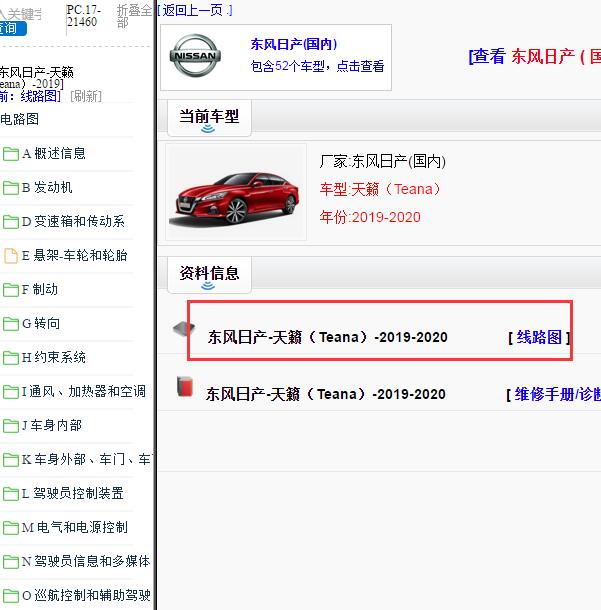The height and width of the screenshot is (610, 601).
Task: Open folder icon for K 车身外部
Action: pos(11,460)
